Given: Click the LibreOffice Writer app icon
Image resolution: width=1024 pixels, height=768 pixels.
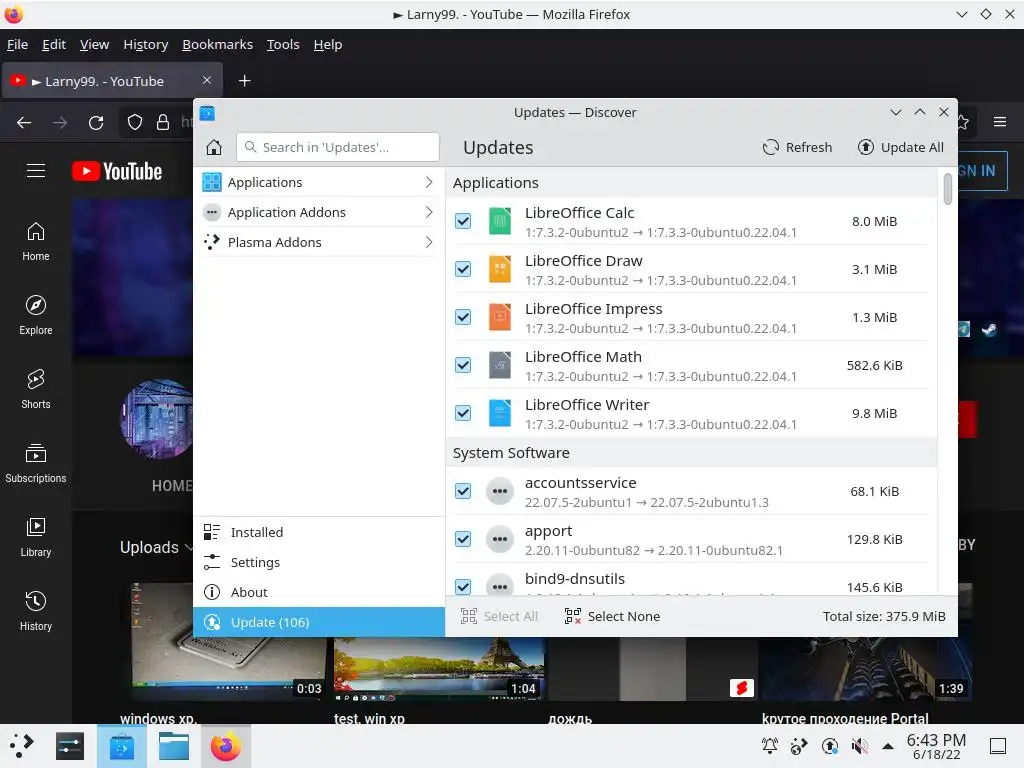Looking at the screenshot, I should tap(500, 413).
